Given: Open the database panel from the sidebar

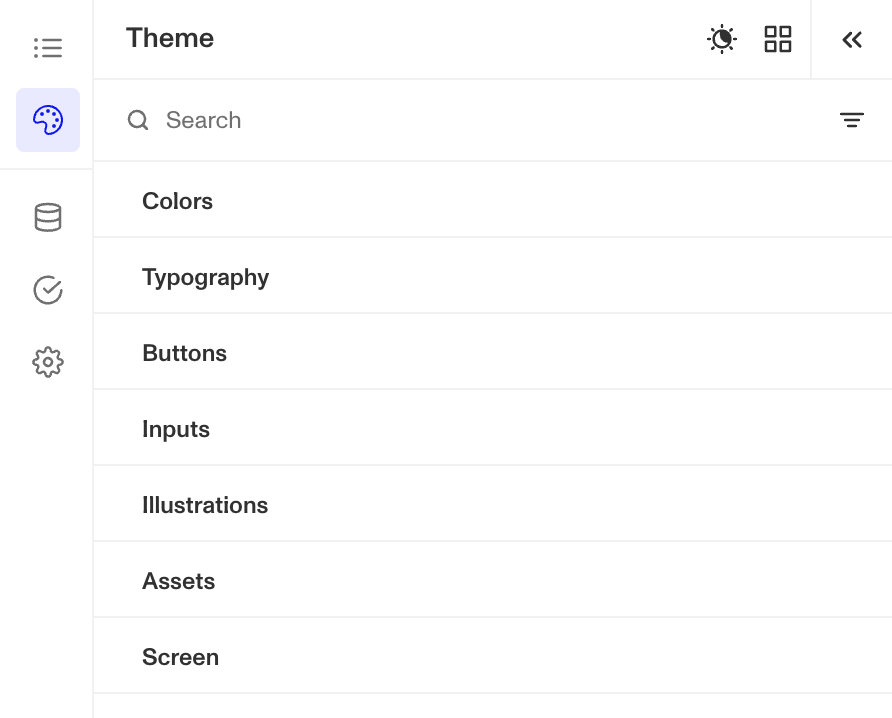Looking at the screenshot, I should (x=47, y=217).
